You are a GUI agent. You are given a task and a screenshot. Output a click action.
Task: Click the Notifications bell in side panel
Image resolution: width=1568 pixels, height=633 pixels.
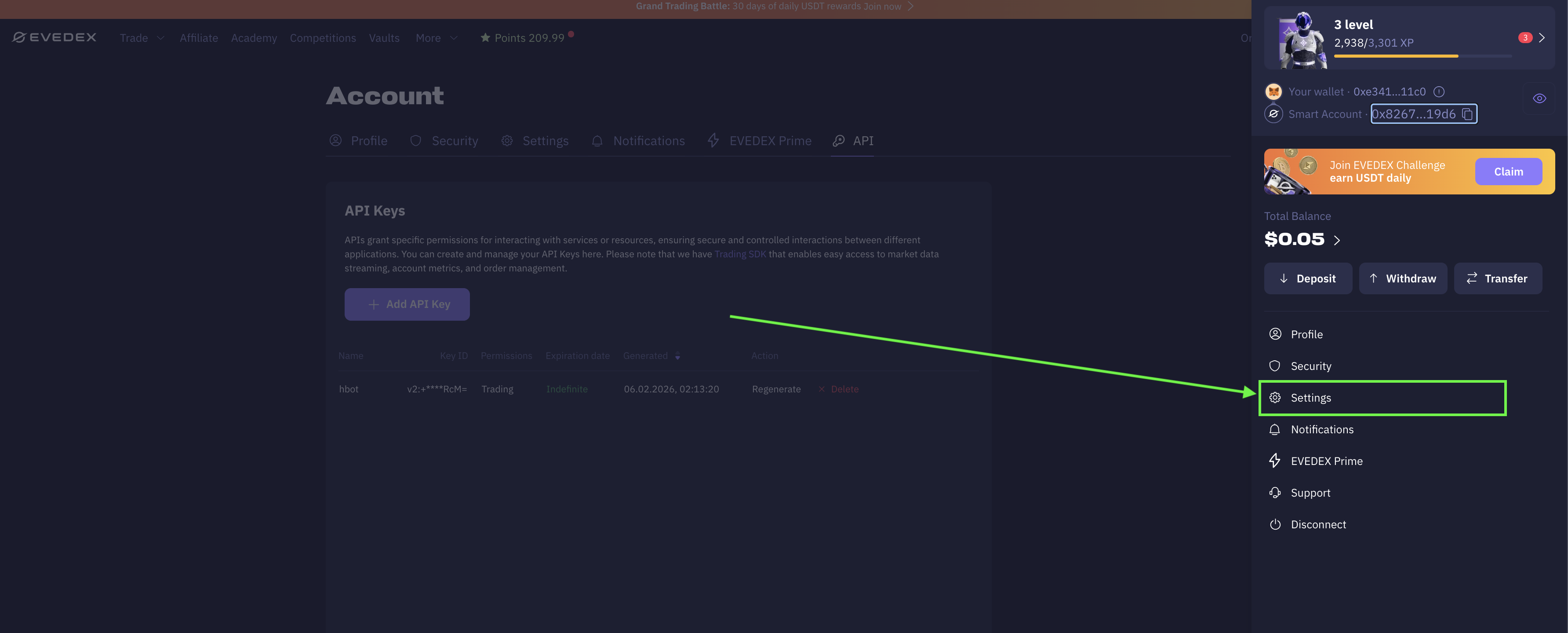point(1275,429)
